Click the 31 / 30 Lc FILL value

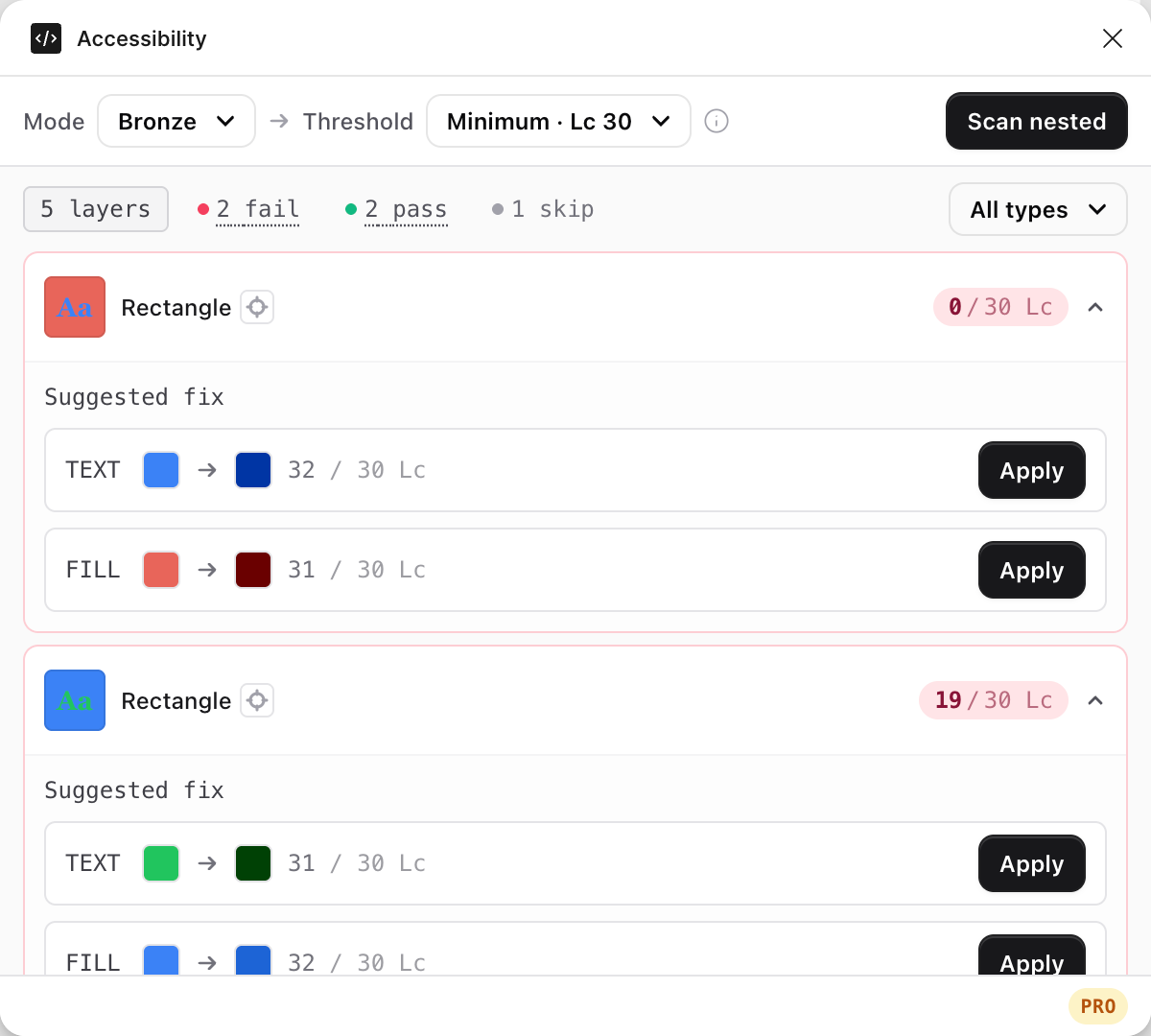357,570
